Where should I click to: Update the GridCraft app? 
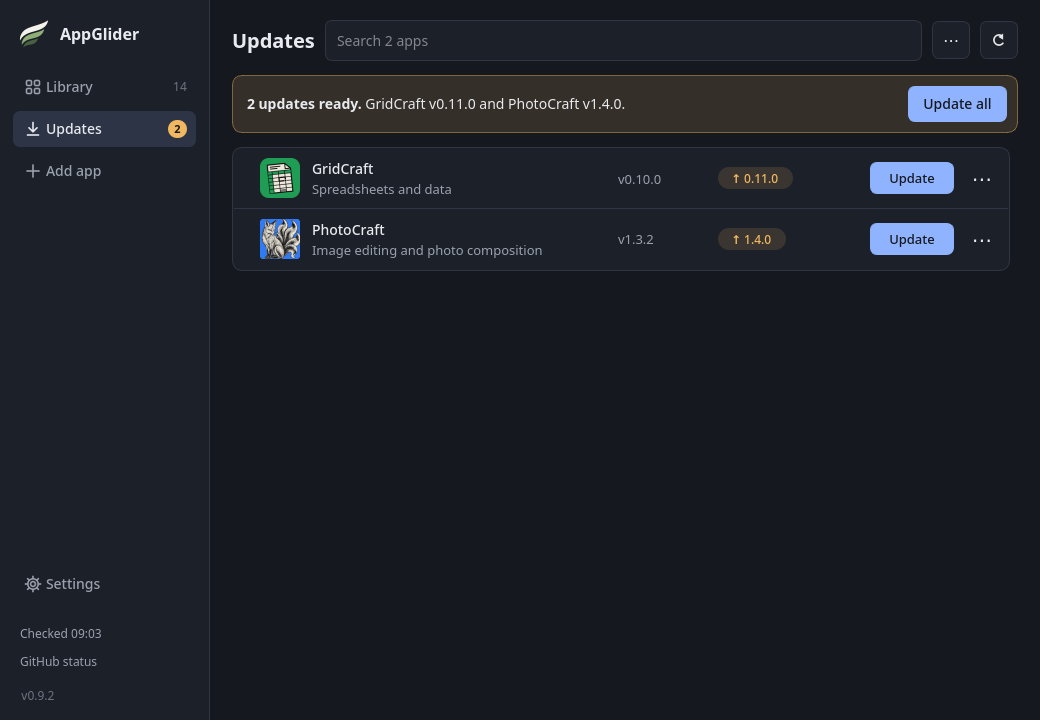[x=911, y=178]
